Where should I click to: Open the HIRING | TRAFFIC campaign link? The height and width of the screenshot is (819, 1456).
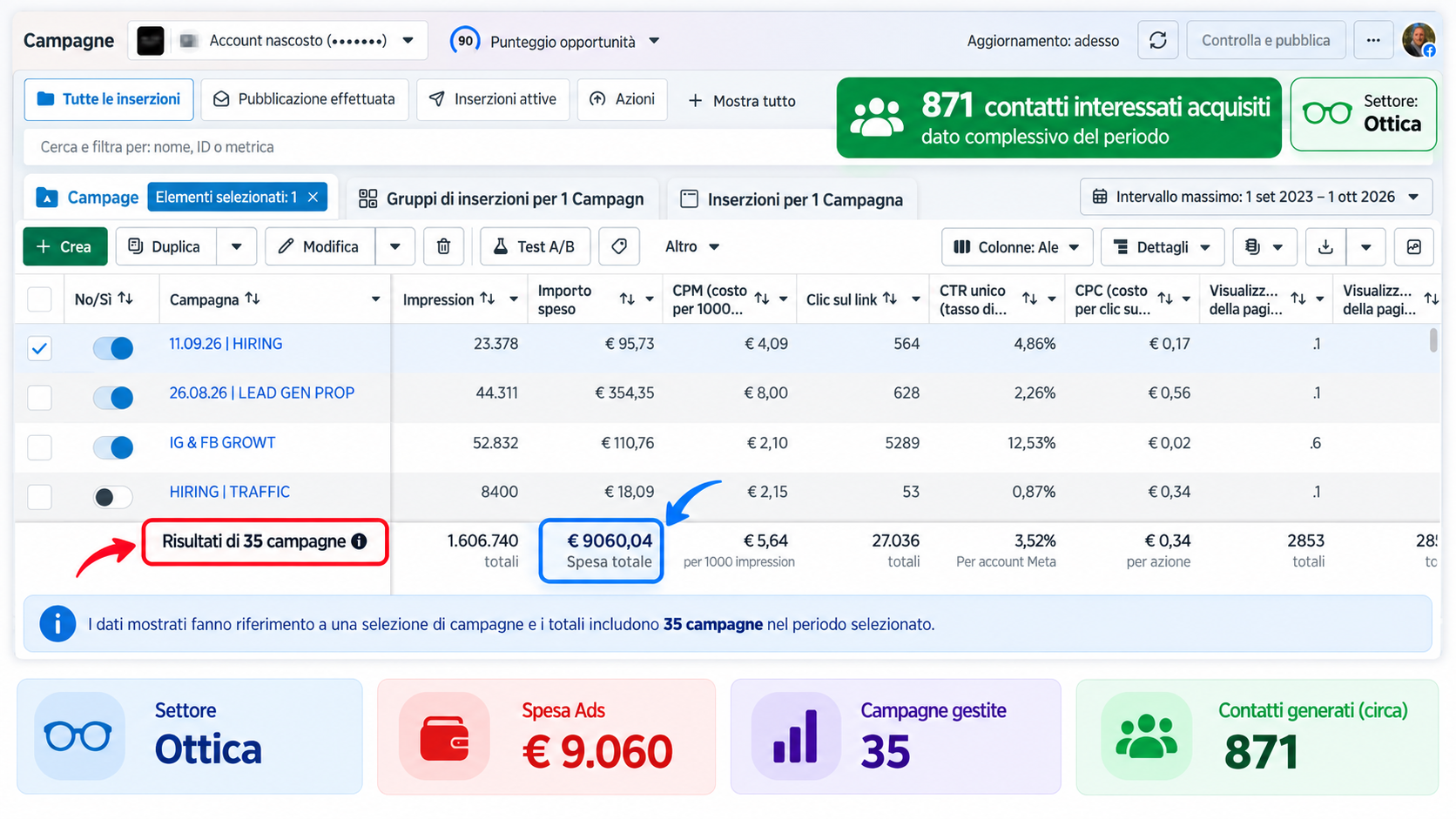click(229, 492)
